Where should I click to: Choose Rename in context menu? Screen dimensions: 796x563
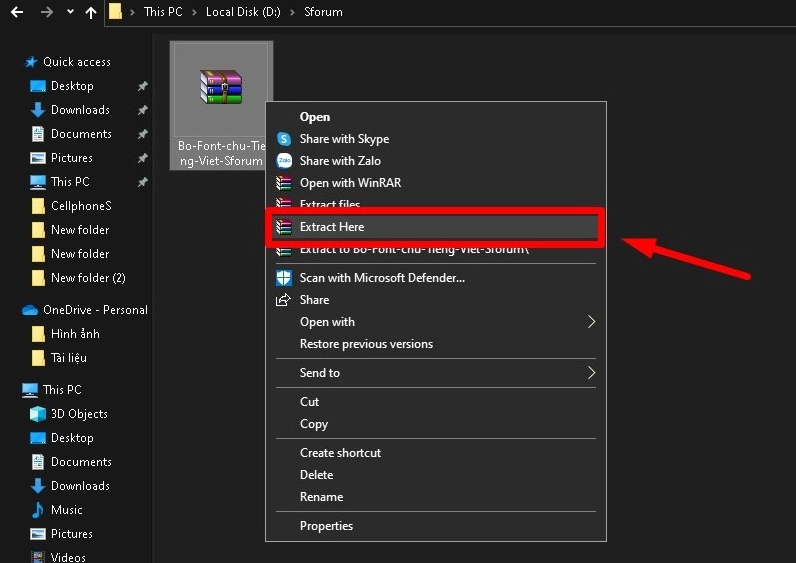321,496
